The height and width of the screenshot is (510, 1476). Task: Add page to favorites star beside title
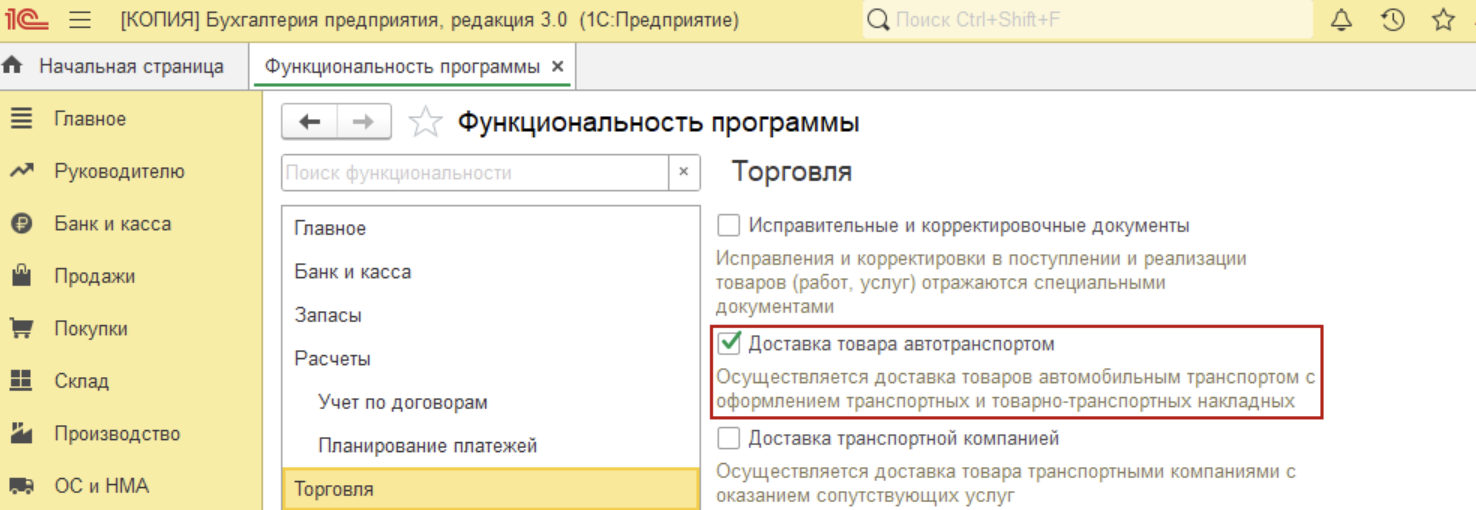point(426,122)
